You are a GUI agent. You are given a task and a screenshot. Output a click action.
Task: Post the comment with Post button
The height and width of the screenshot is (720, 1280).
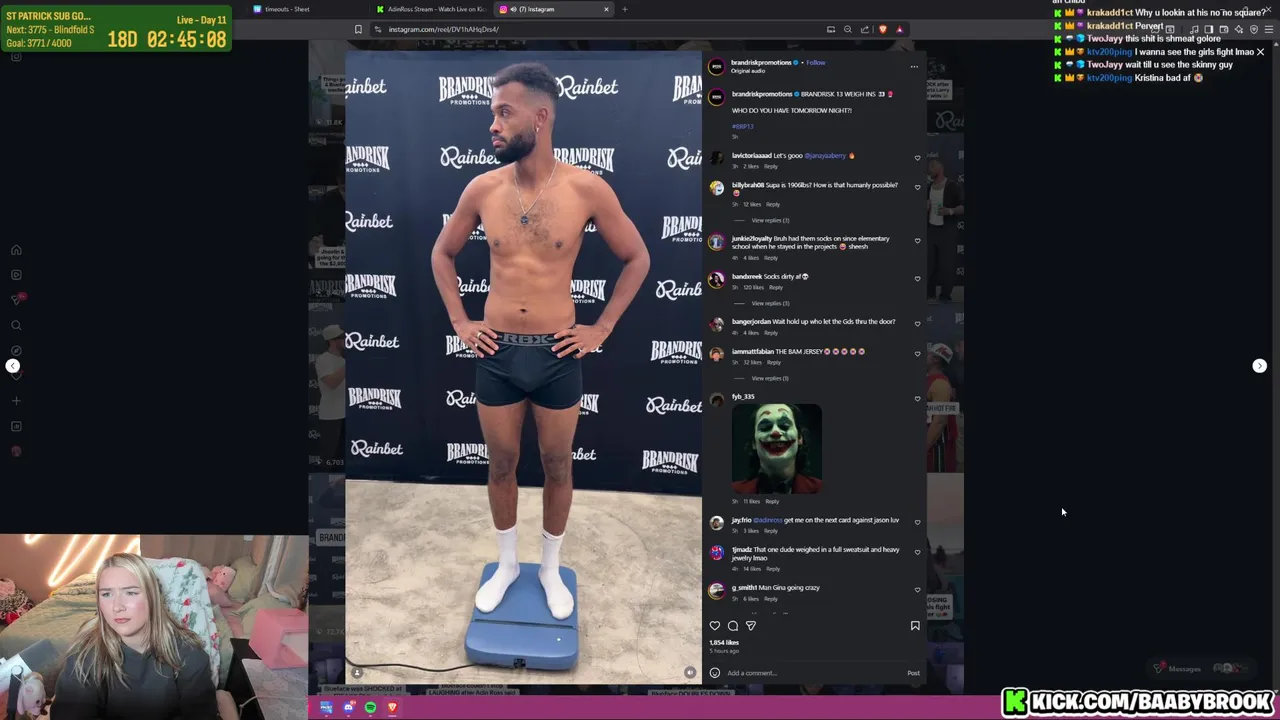click(913, 673)
